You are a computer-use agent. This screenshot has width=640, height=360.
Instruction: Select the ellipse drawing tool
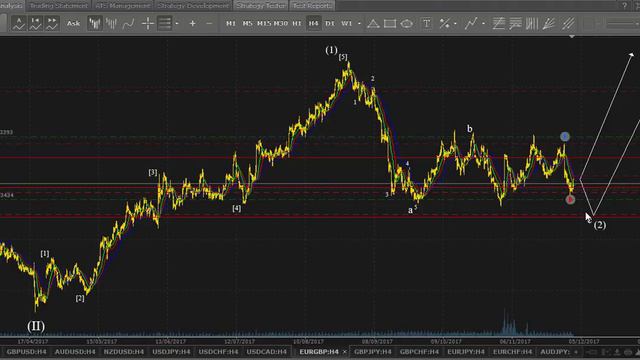[x=407, y=24]
